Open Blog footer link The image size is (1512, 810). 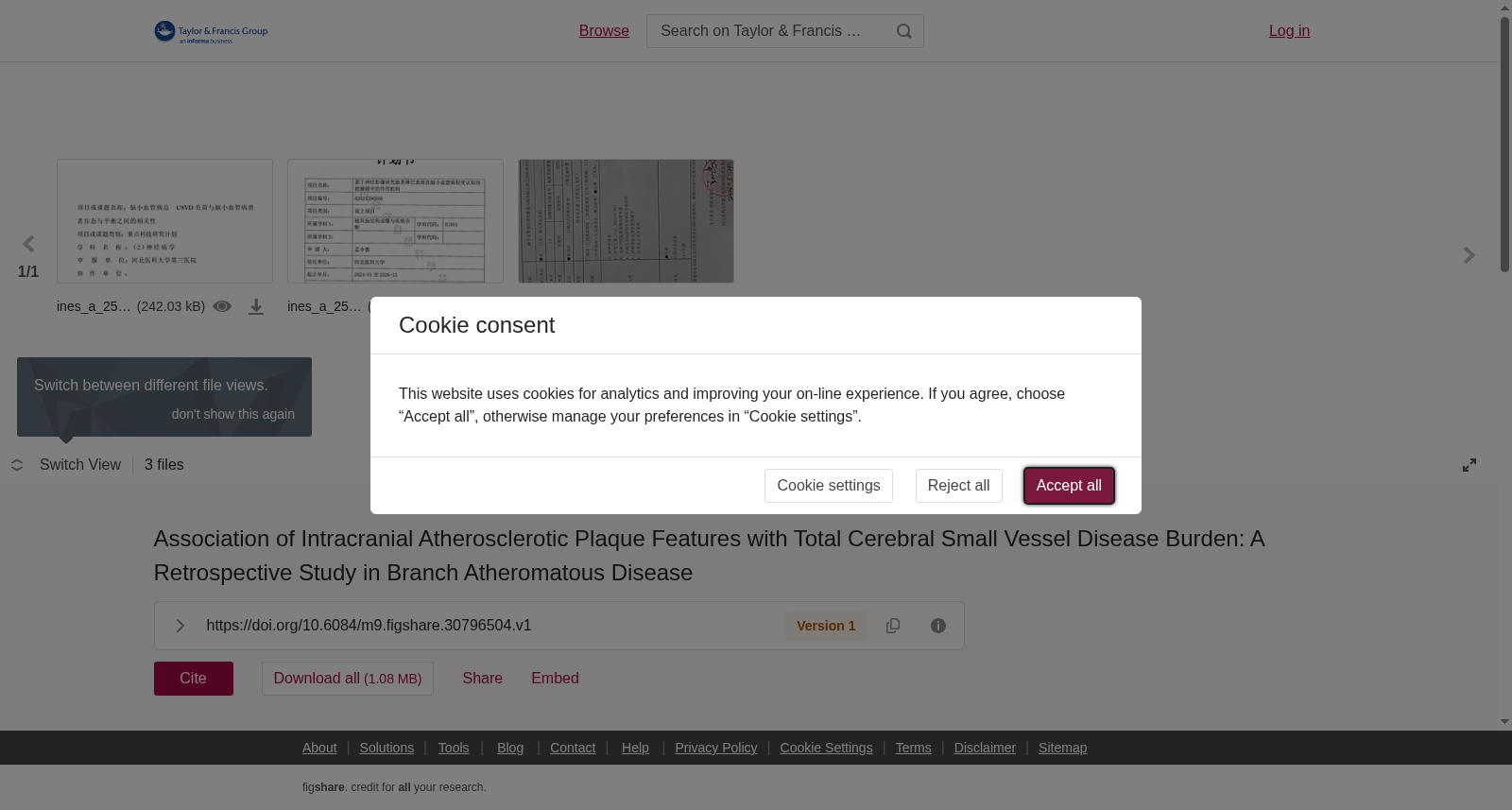(x=510, y=748)
